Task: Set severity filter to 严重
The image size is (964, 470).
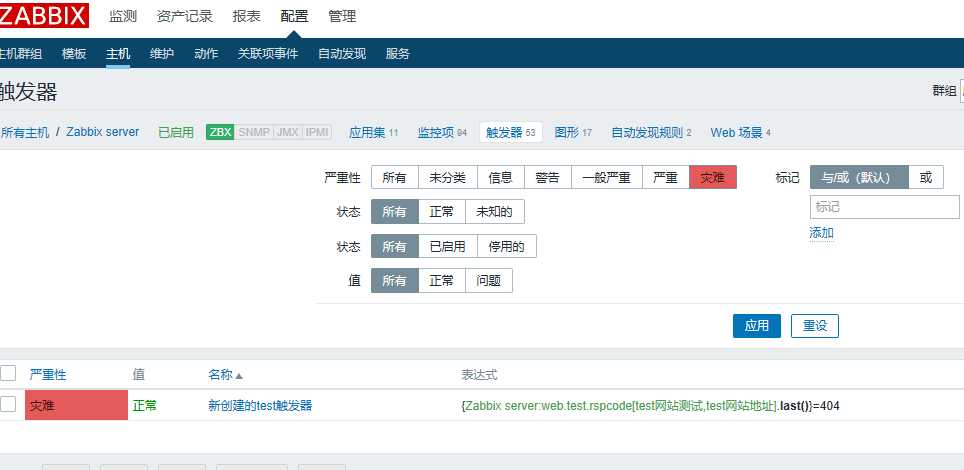Action: tap(666, 177)
